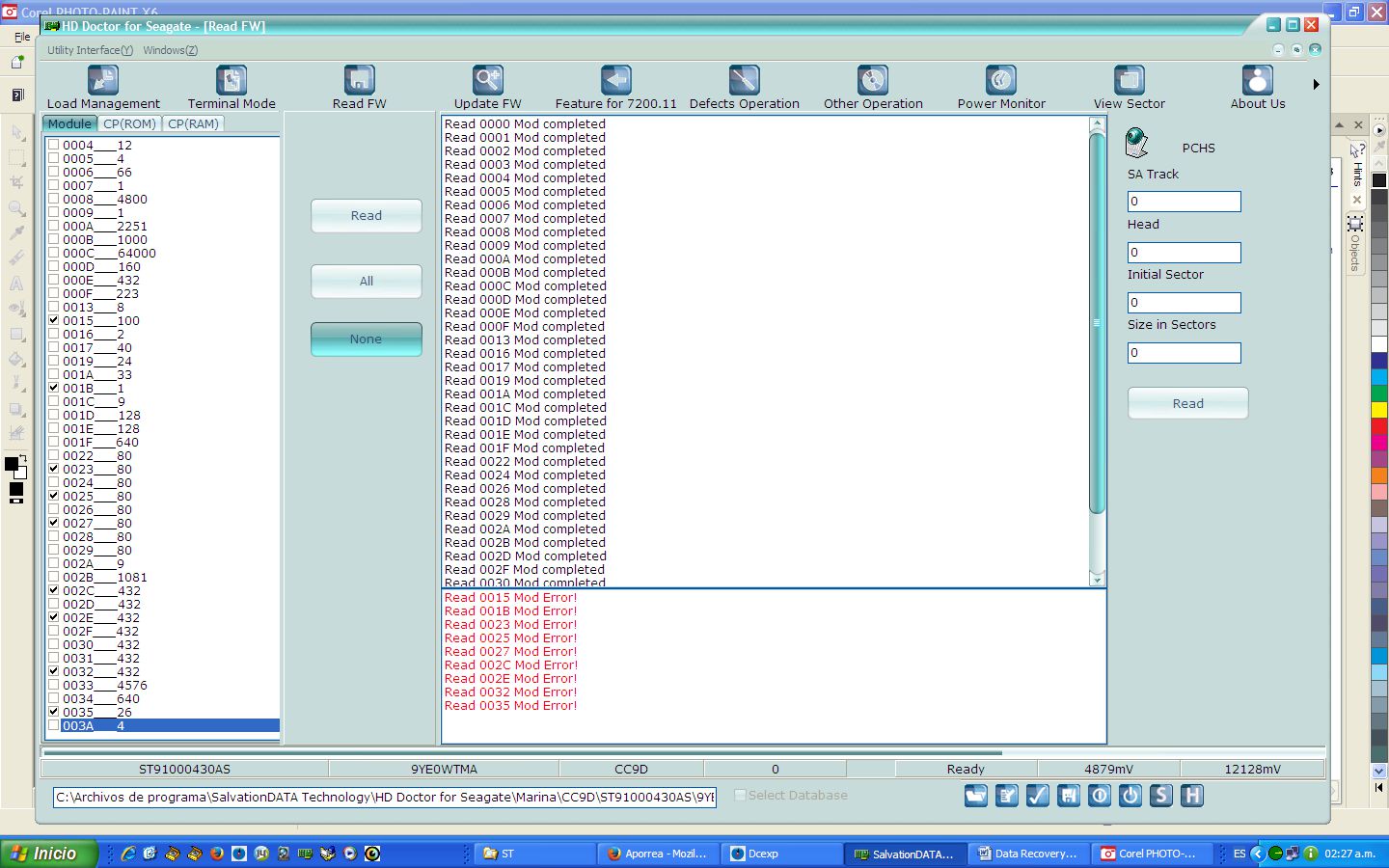Switch to the Data Recovery taskbar window
The image size is (1389, 868).
point(1029,854)
